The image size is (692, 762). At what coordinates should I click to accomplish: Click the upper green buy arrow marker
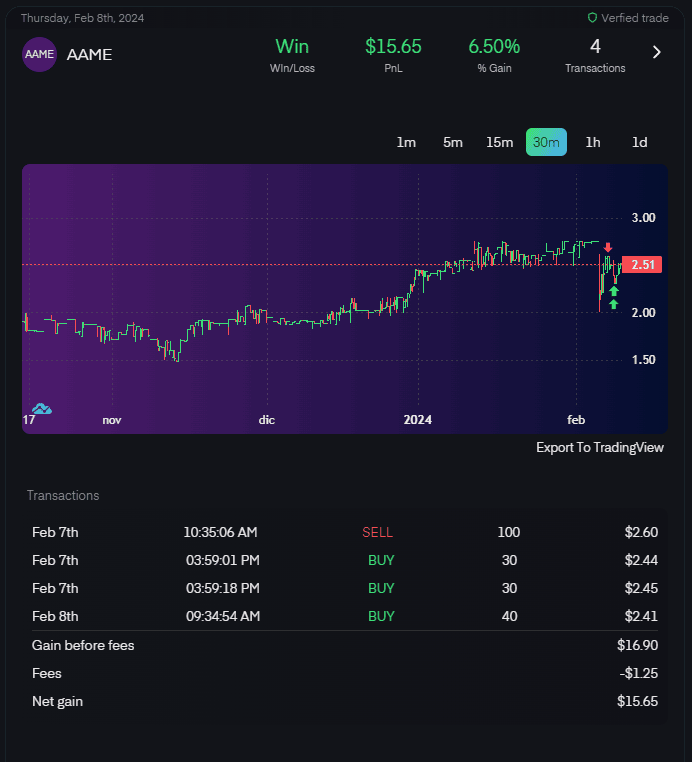(x=614, y=291)
